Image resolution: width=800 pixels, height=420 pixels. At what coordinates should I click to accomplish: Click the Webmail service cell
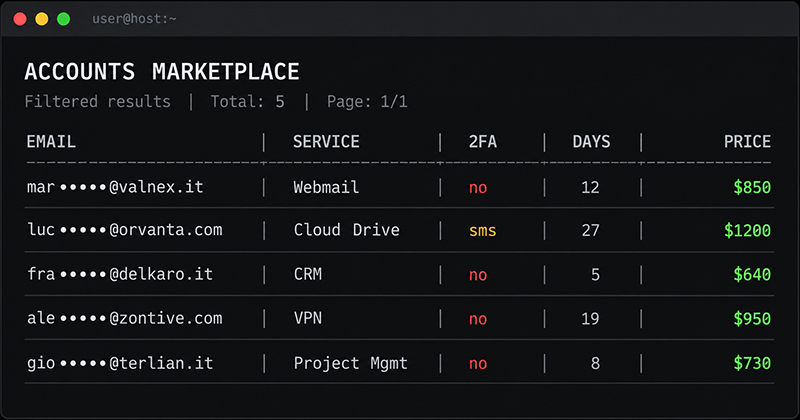[326, 187]
